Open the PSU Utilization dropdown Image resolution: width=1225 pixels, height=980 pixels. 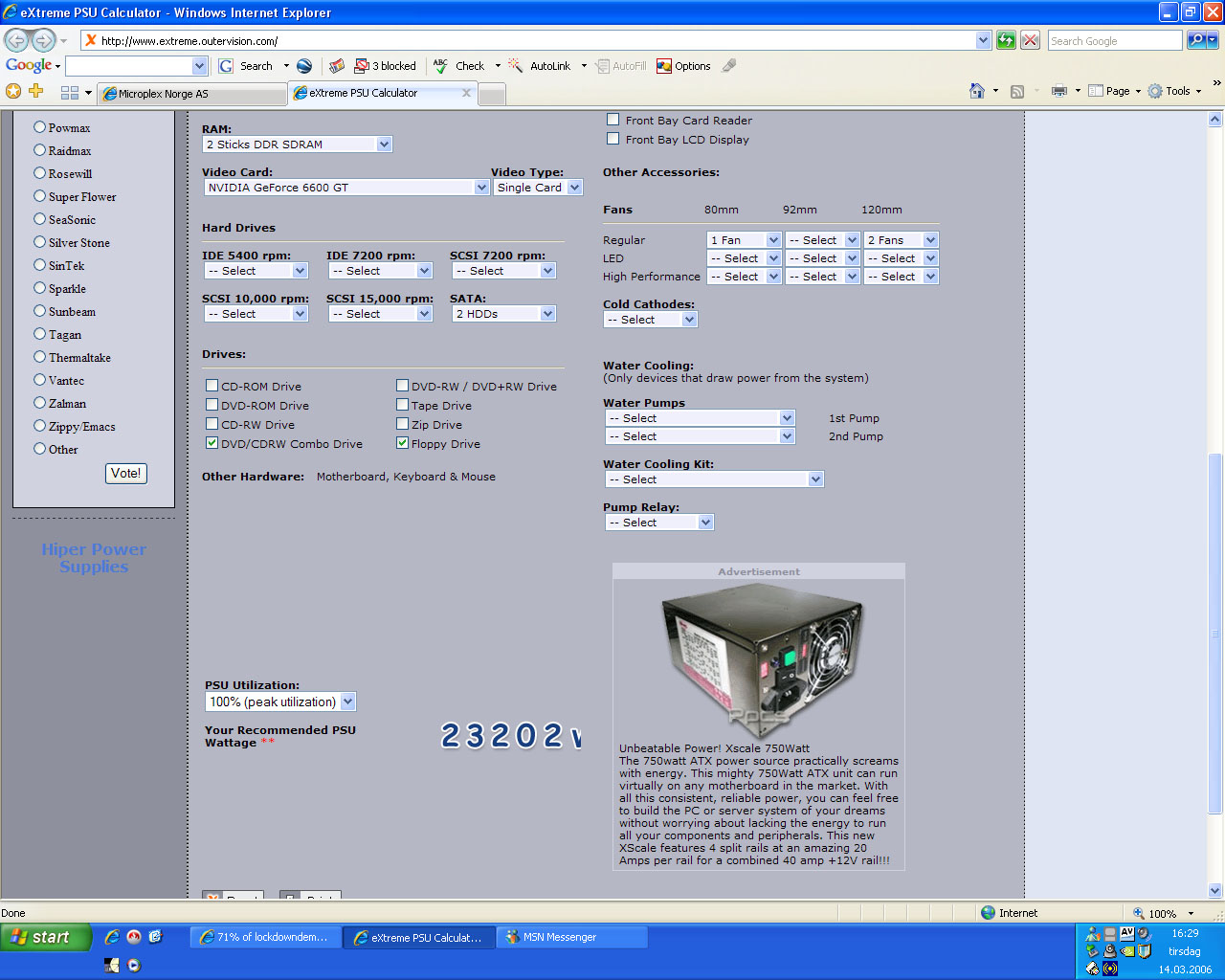pos(280,702)
